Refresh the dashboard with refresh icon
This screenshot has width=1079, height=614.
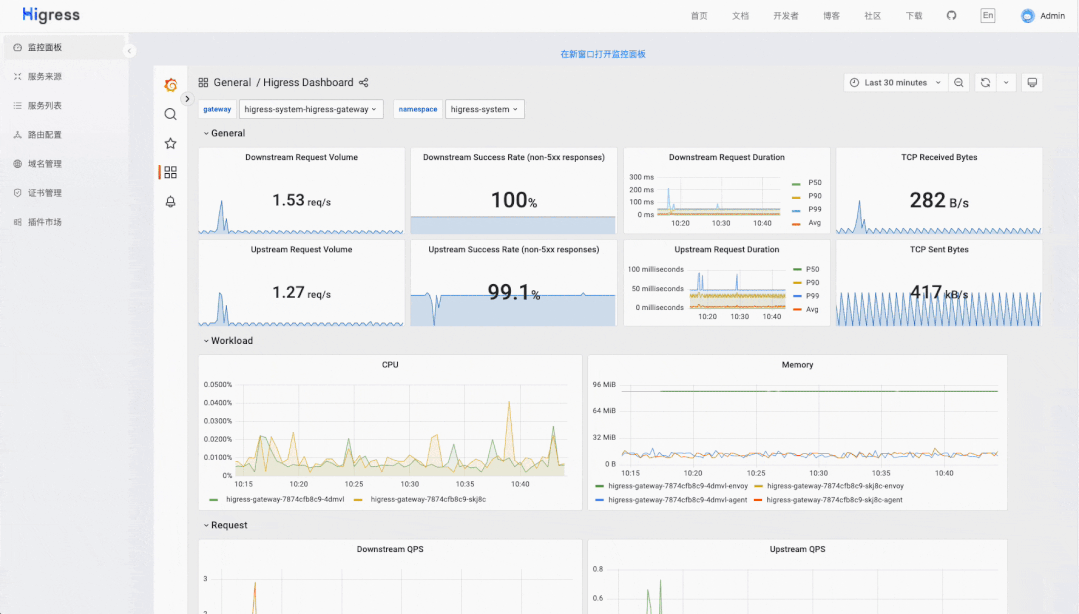[x=985, y=83]
